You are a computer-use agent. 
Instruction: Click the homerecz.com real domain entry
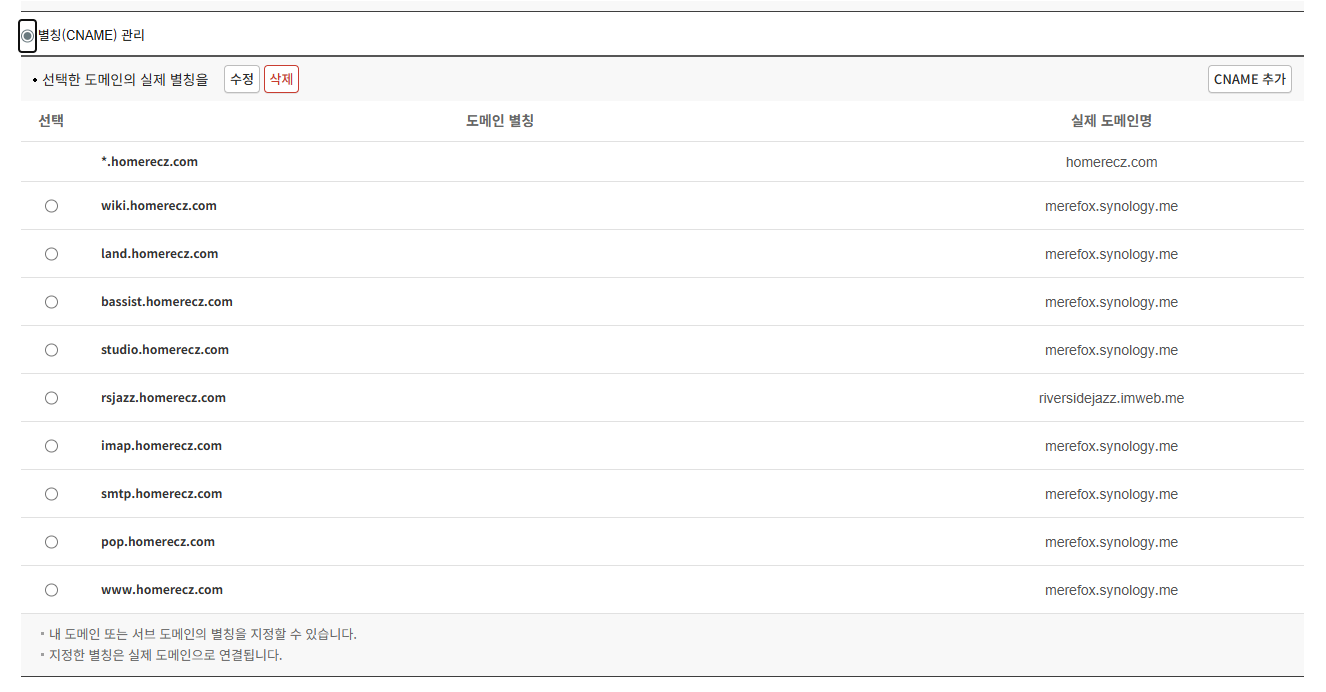pyautogui.click(x=1111, y=162)
